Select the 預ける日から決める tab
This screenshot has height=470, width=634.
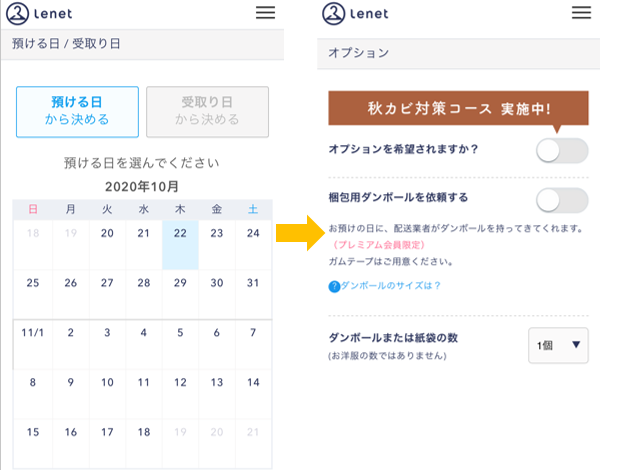click(x=77, y=112)
